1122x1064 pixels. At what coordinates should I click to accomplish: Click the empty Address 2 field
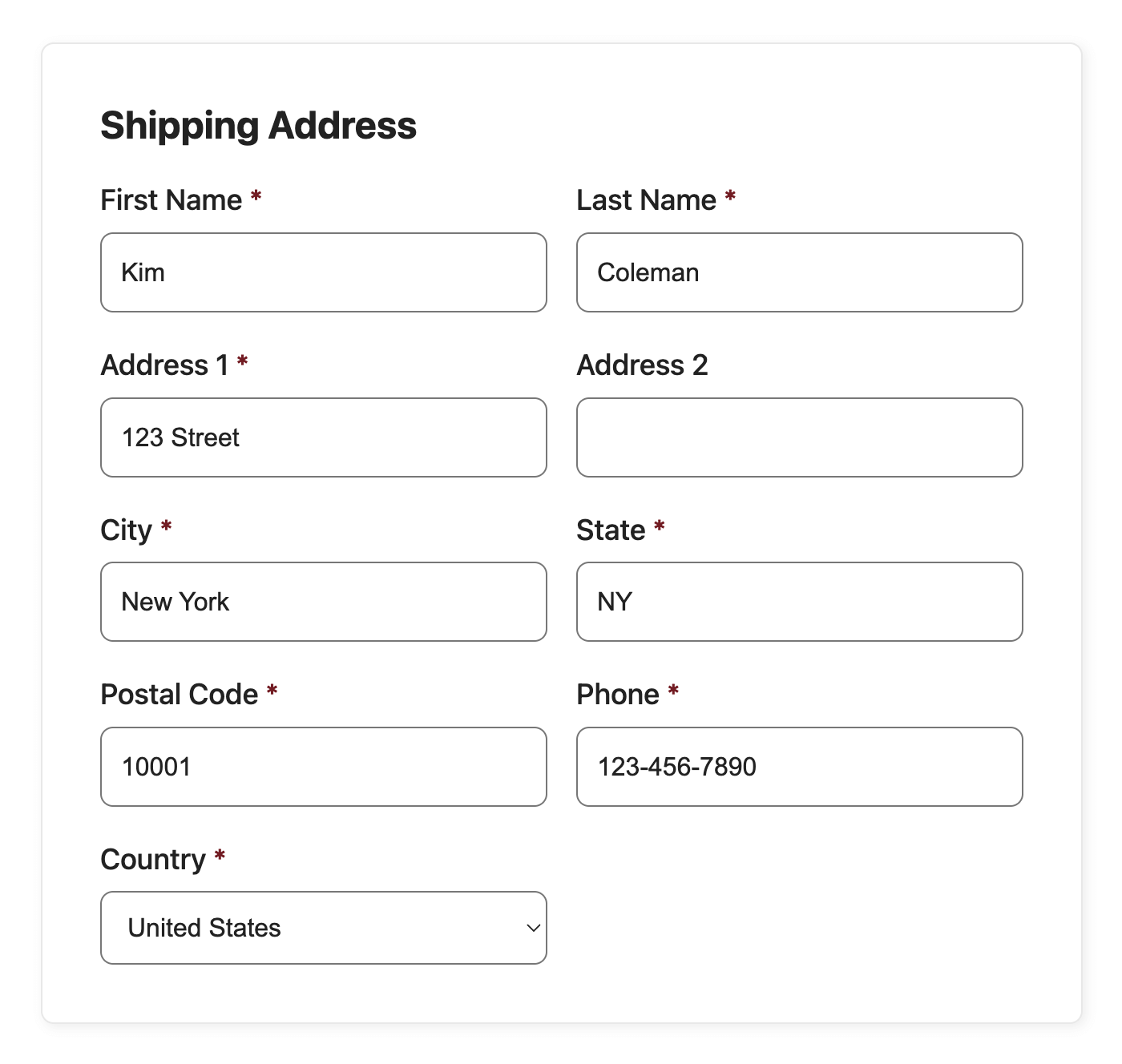[x=799, y=437]
